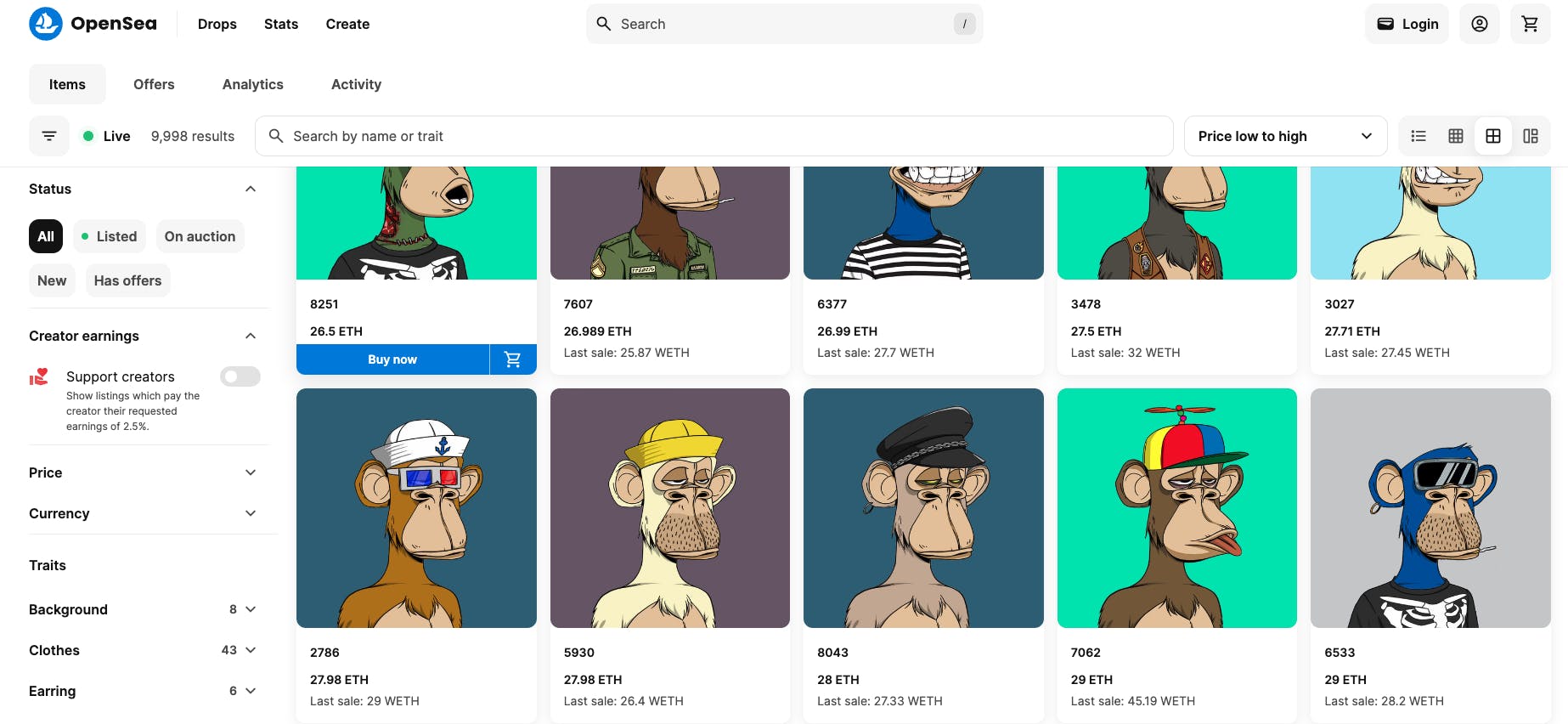Open NFT 2786 sailor hat ape image

click(416, 508)
